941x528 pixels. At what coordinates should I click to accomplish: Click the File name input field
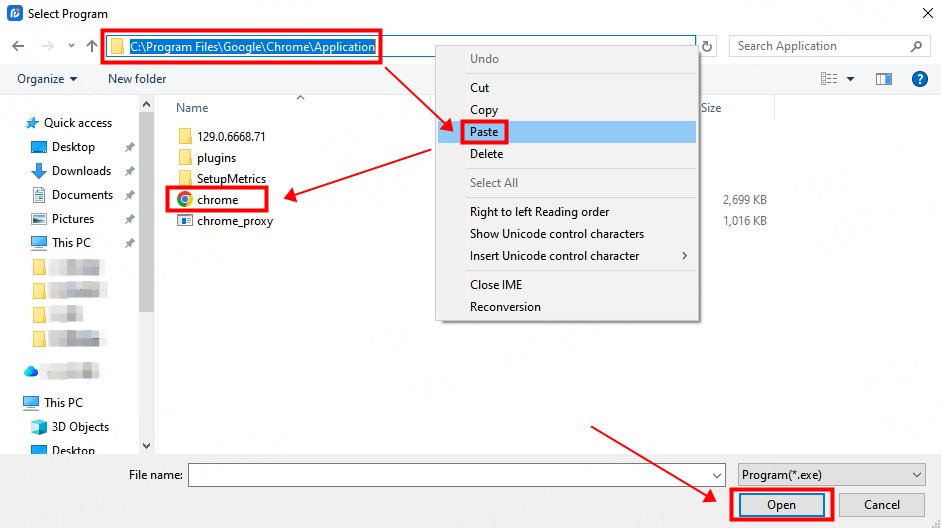448,475
